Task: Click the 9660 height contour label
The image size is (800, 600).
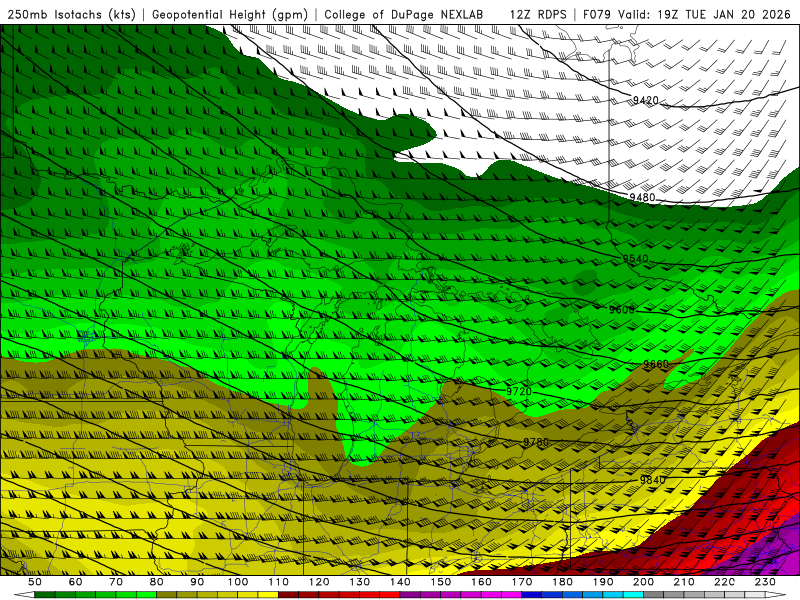Action: click(x=656, y=364)
